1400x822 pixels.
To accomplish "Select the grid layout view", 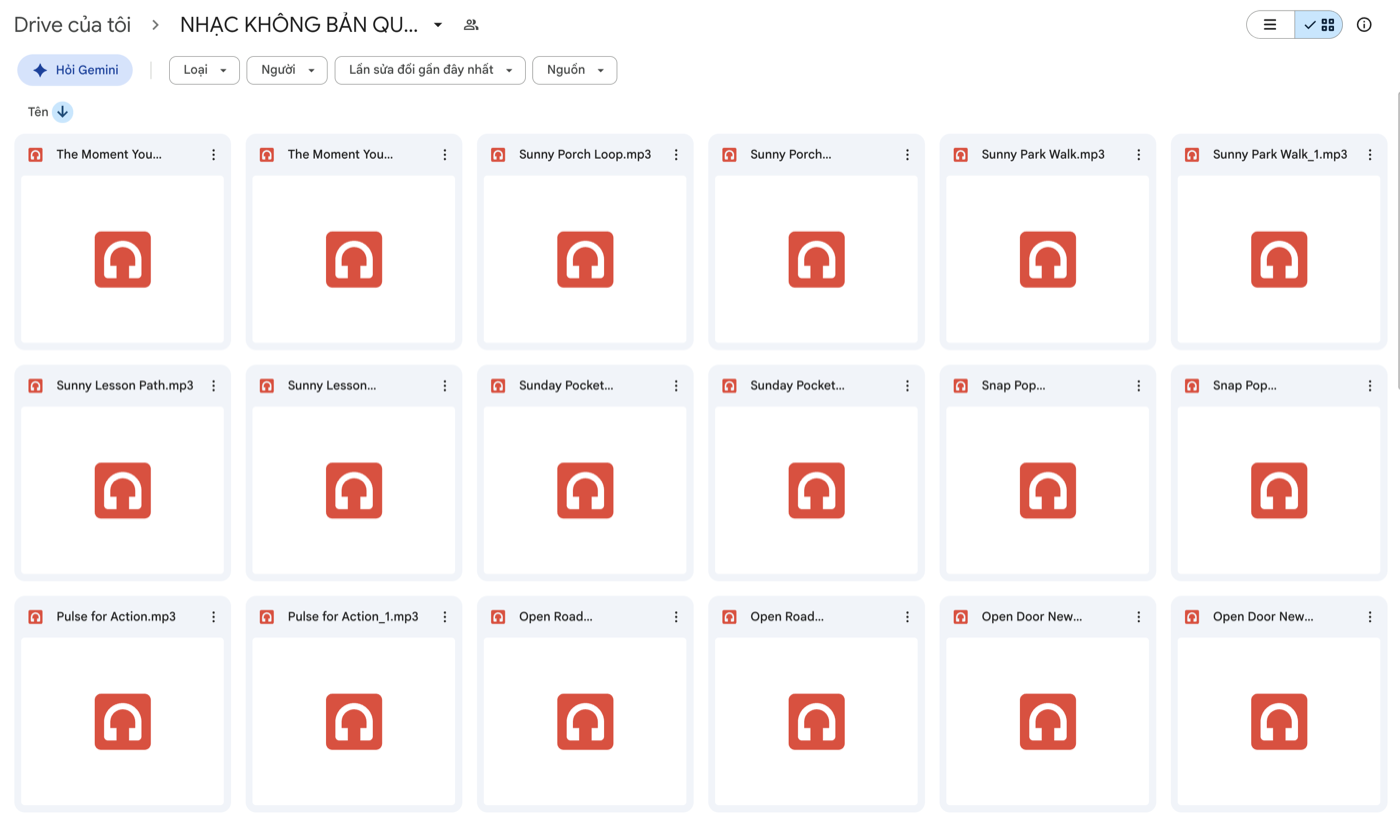I will point(1319,25).
